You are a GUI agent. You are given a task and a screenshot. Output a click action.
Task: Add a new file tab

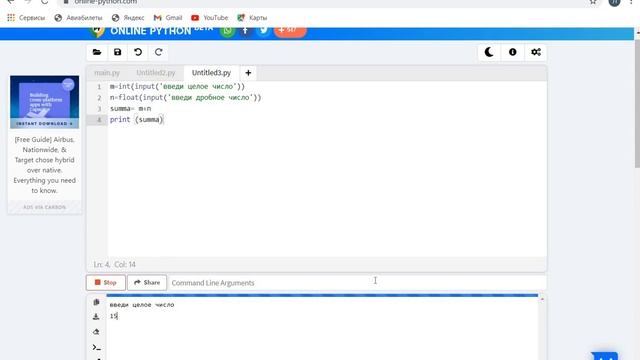248,73
